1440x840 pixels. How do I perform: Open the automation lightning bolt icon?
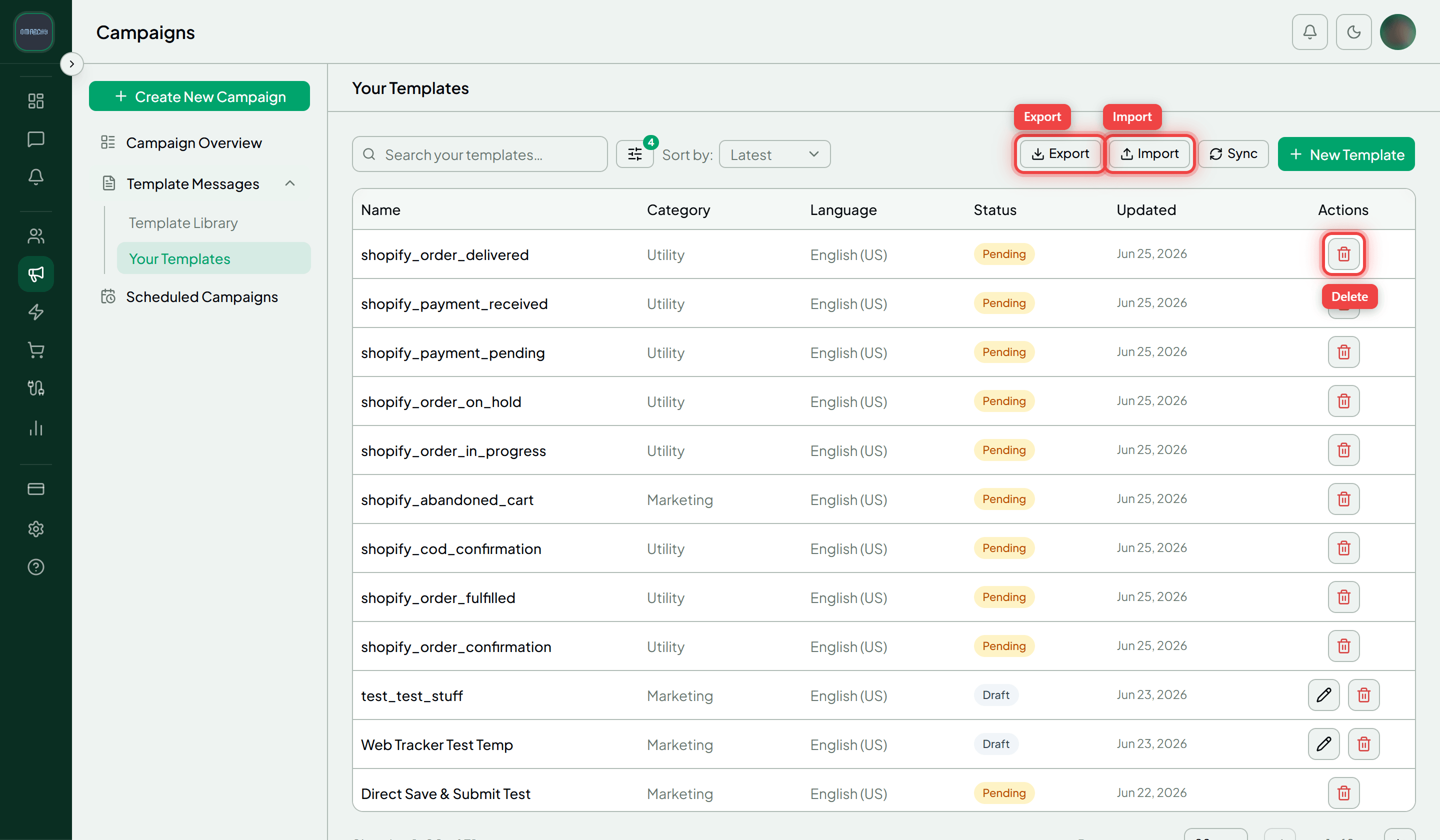[36, 312]
